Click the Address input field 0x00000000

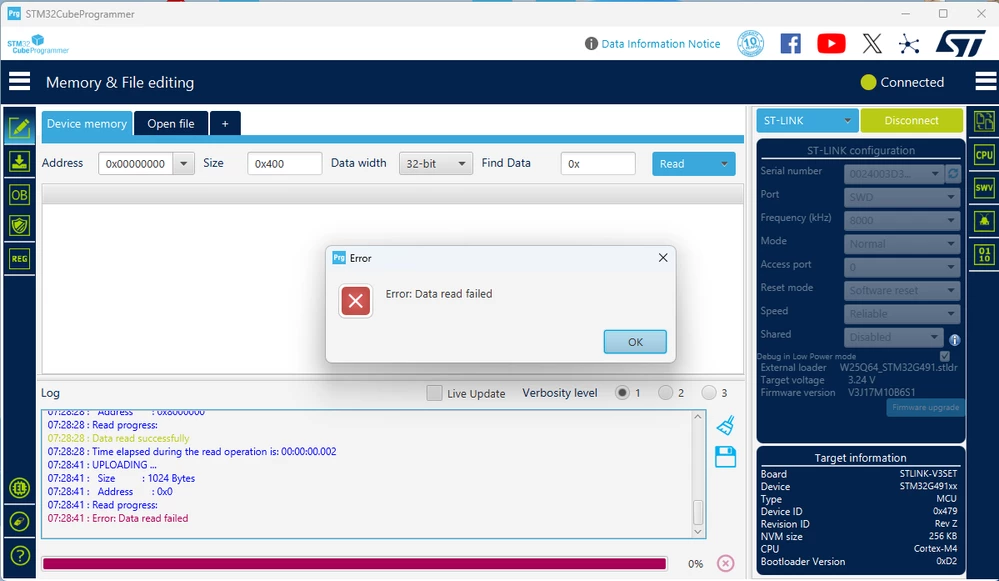pos(136,164)
